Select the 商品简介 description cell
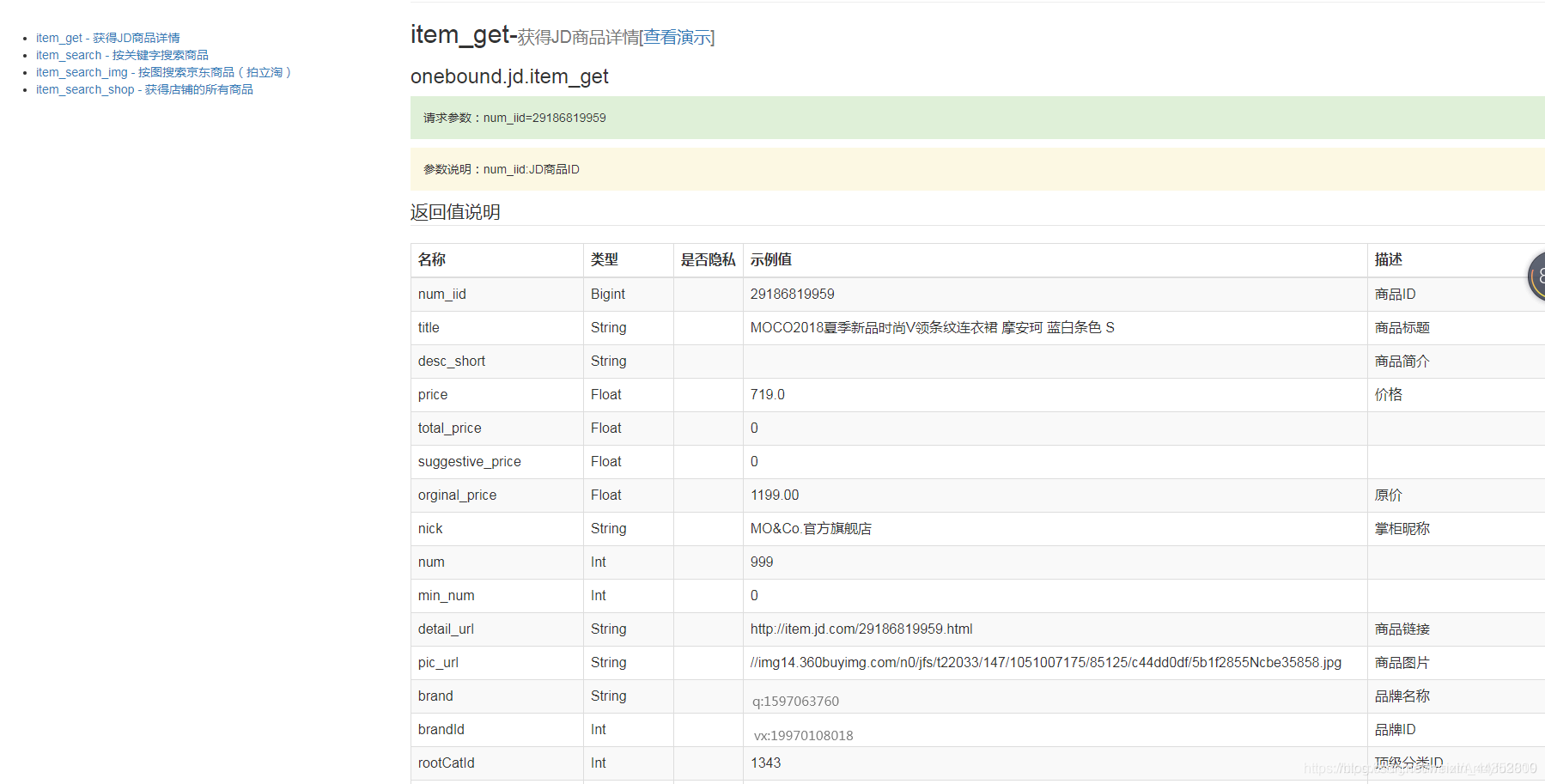The width and height of the screenshot is (1545, 784). click(1457, 362)
